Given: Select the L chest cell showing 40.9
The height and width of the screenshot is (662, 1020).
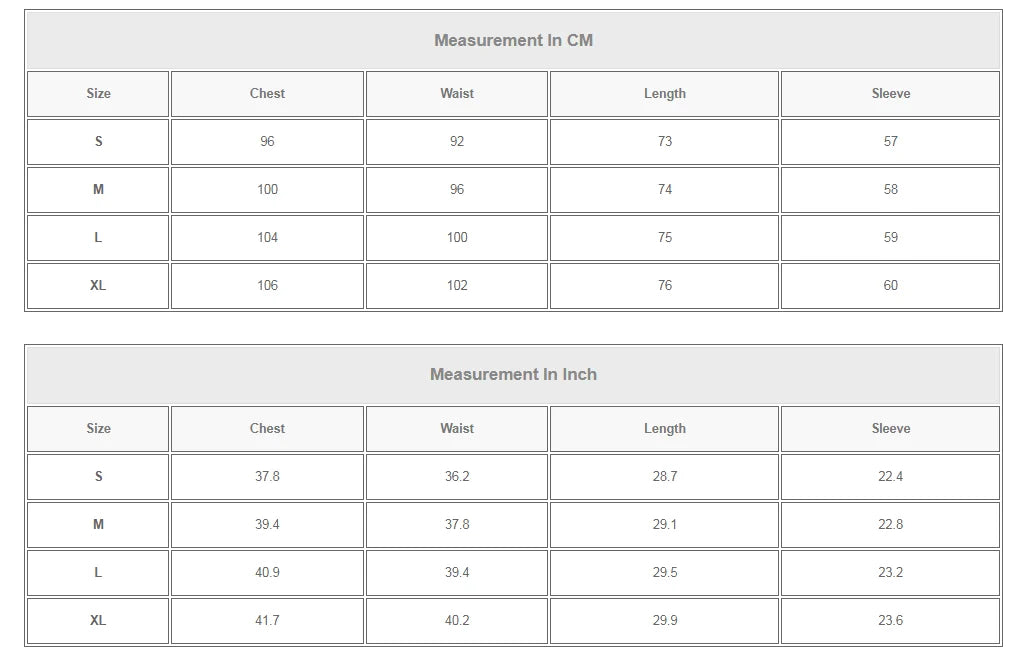Looking at the screenshot, I should pyautogui.click(x=267, y=573).
